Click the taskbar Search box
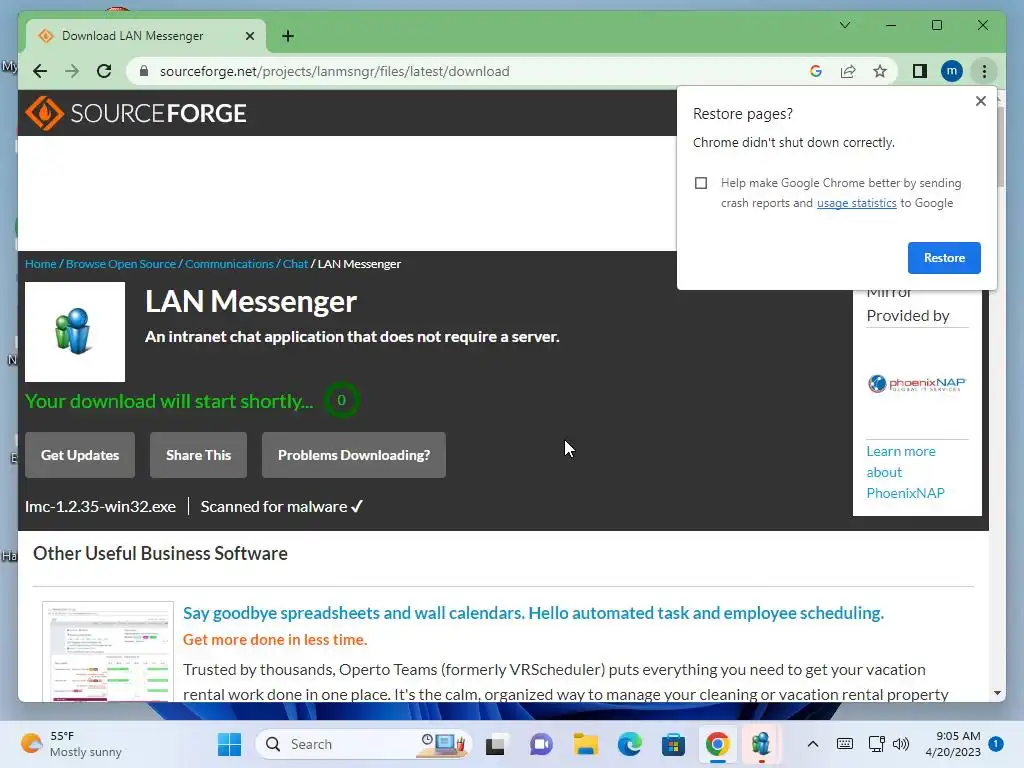Screen dimensions: 1024x768 click(x=363, y=744)
